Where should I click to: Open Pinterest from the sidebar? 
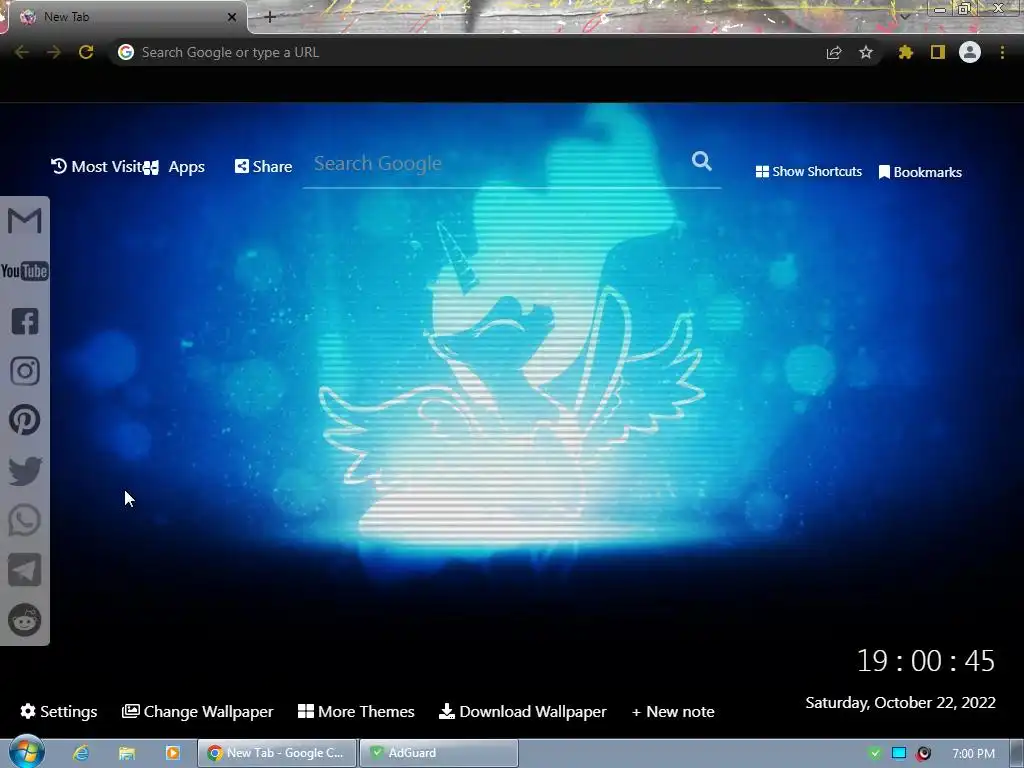[x=25, y=420]
